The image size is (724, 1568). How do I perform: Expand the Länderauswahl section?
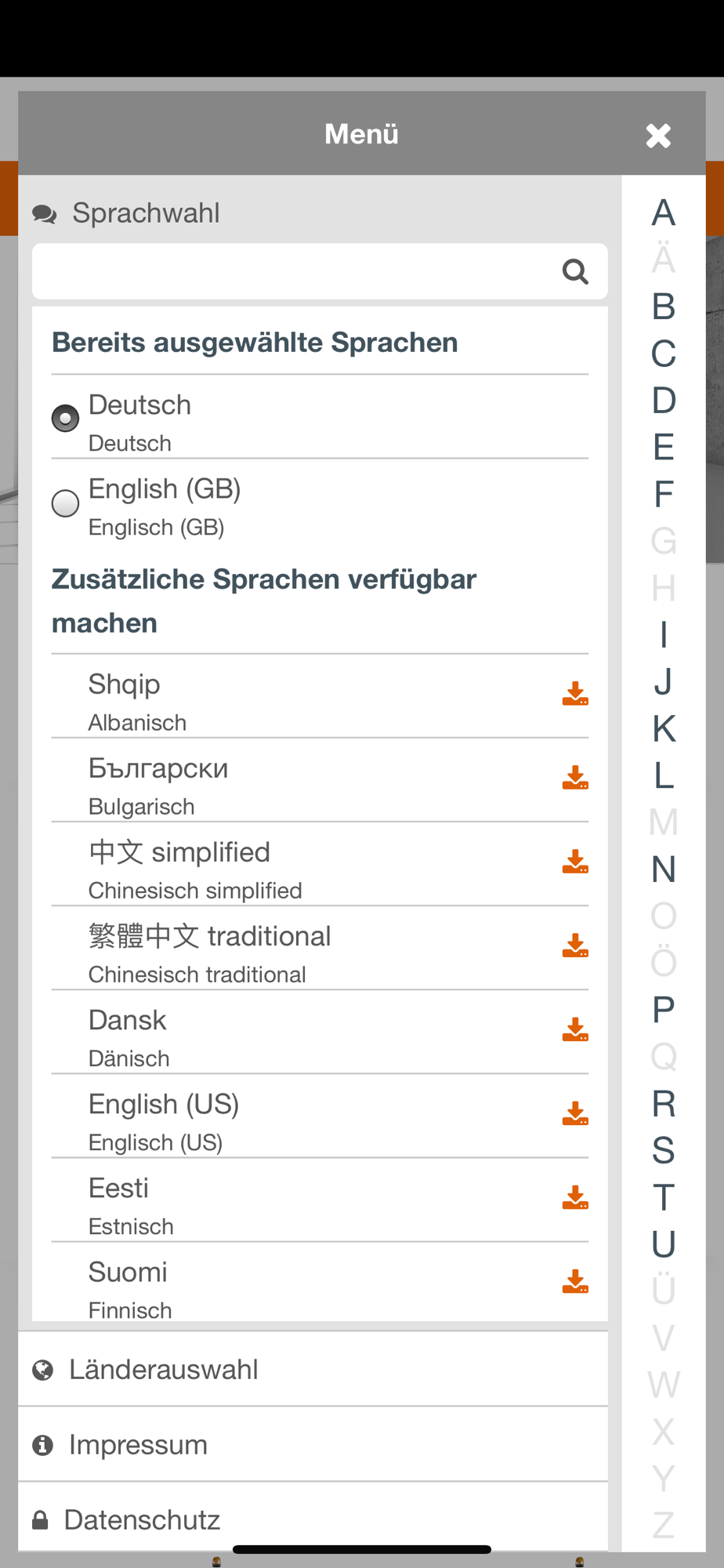(164, 1370)
